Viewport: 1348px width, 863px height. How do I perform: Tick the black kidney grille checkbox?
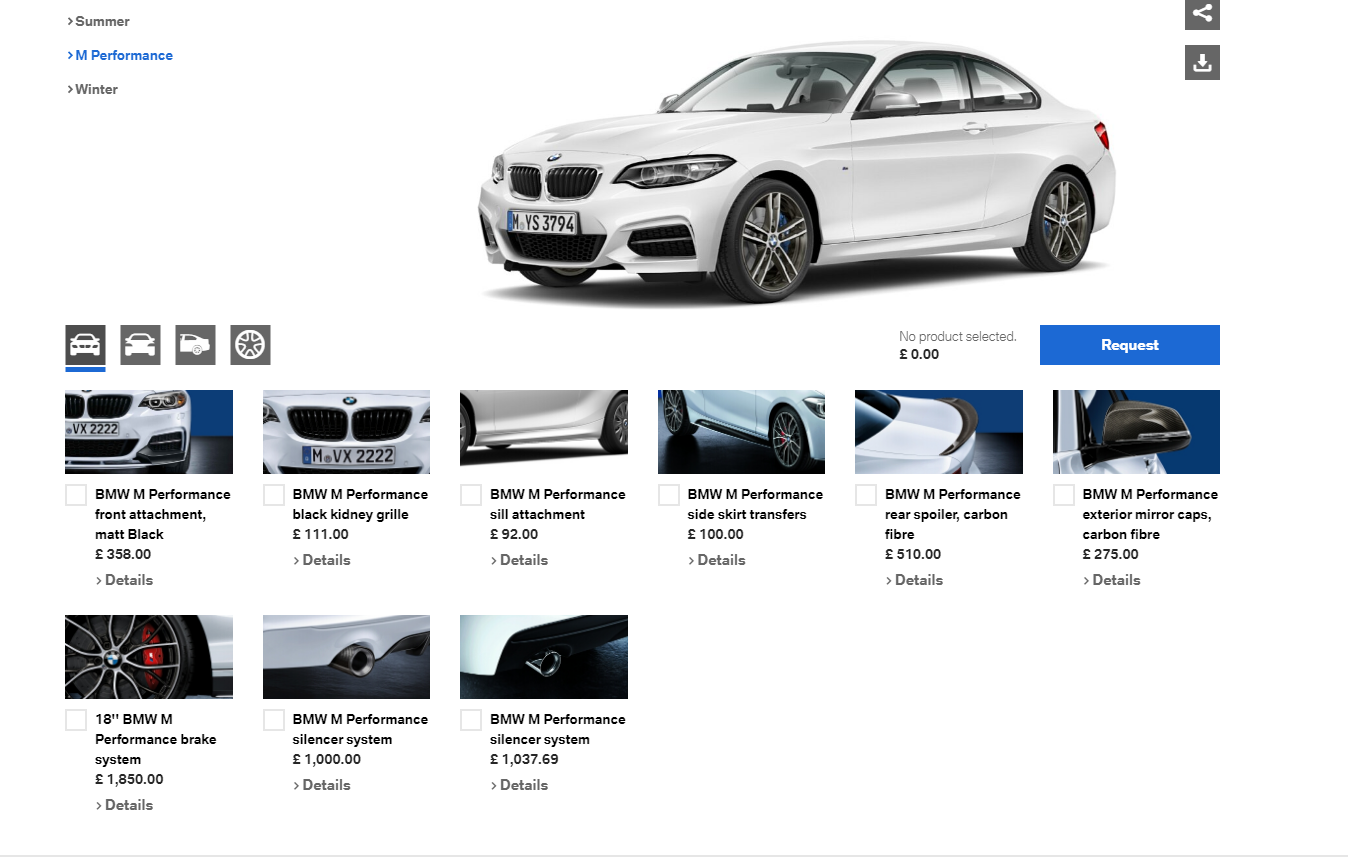(x=274, y=495)
